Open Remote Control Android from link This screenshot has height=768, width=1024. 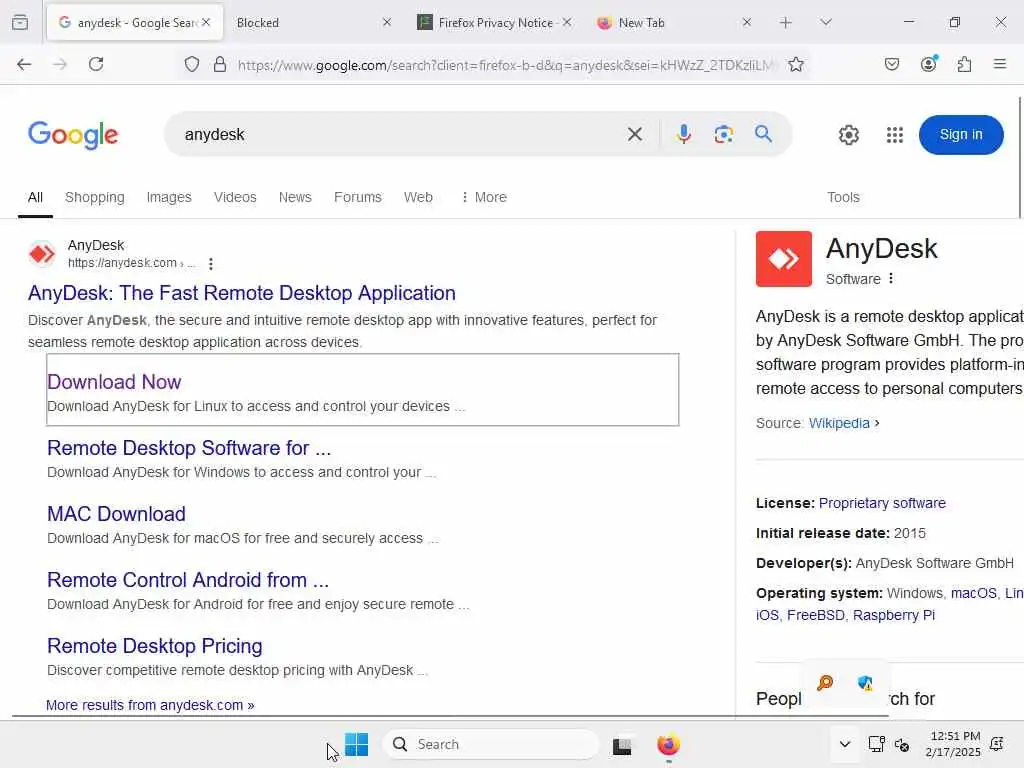click(x=188, y=579)
